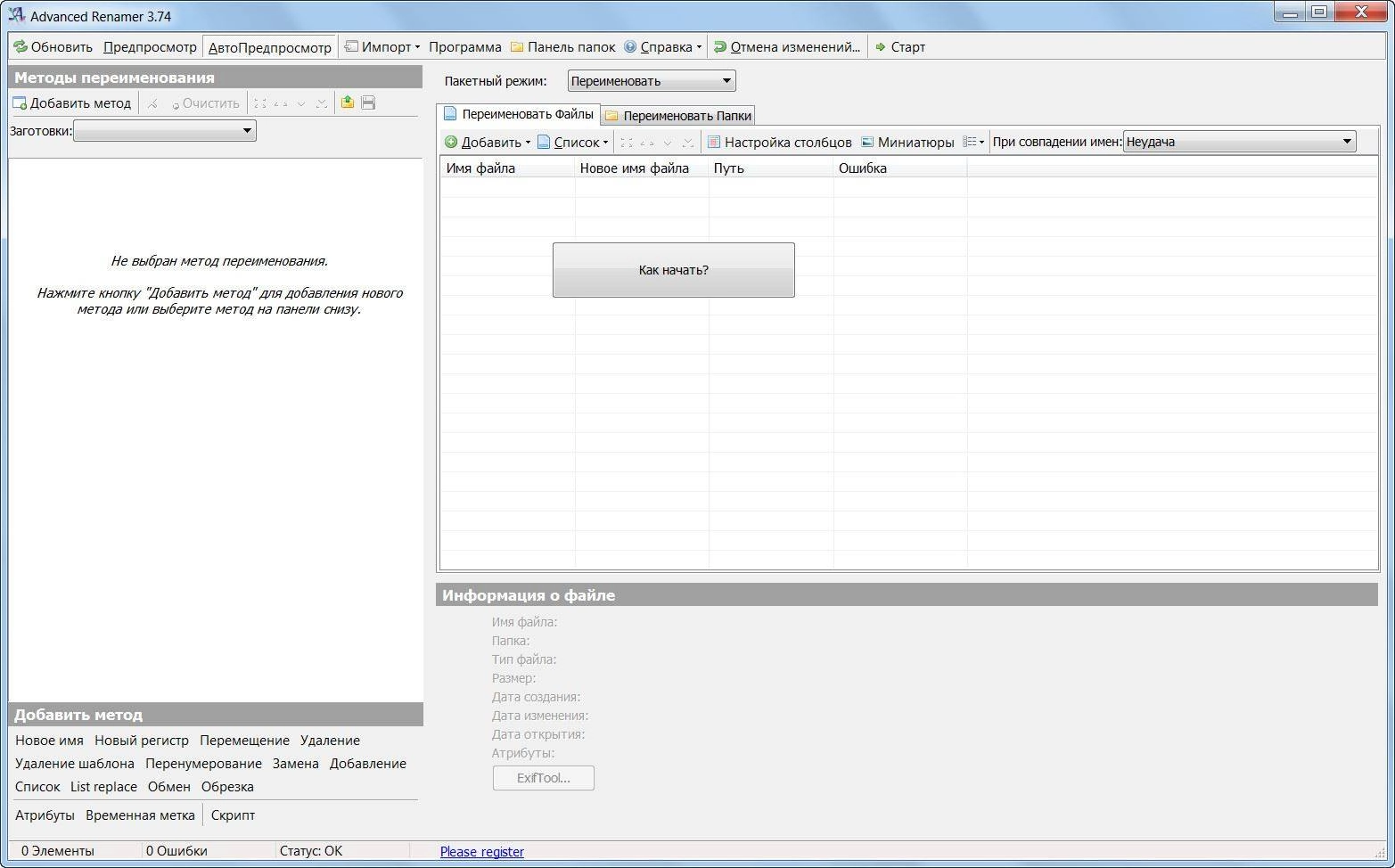The image size is (1395, 868).
Task: Click load methods folder icon
Action: [x=347, y=102]
